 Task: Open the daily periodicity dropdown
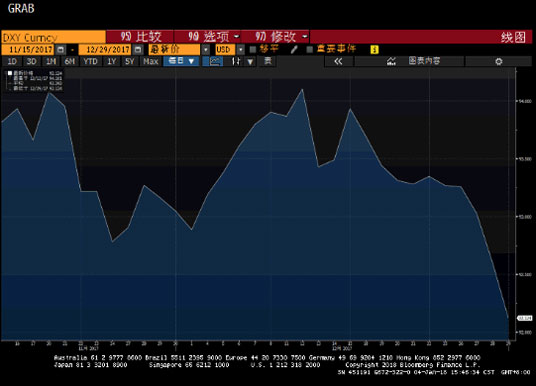pyautogui.click(x=182, y=62)
